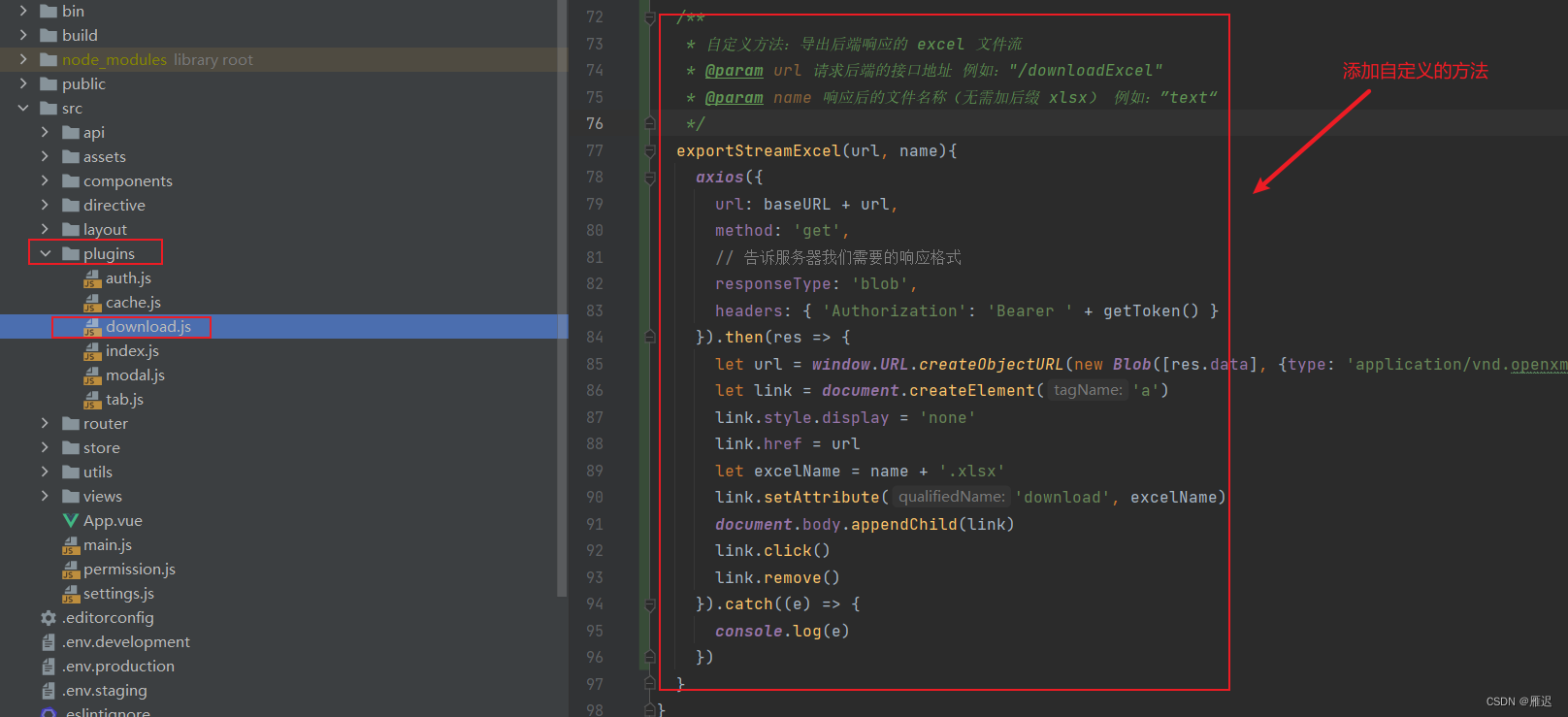
Task: Expand the utils folder chevron
Action: point(45,472)
